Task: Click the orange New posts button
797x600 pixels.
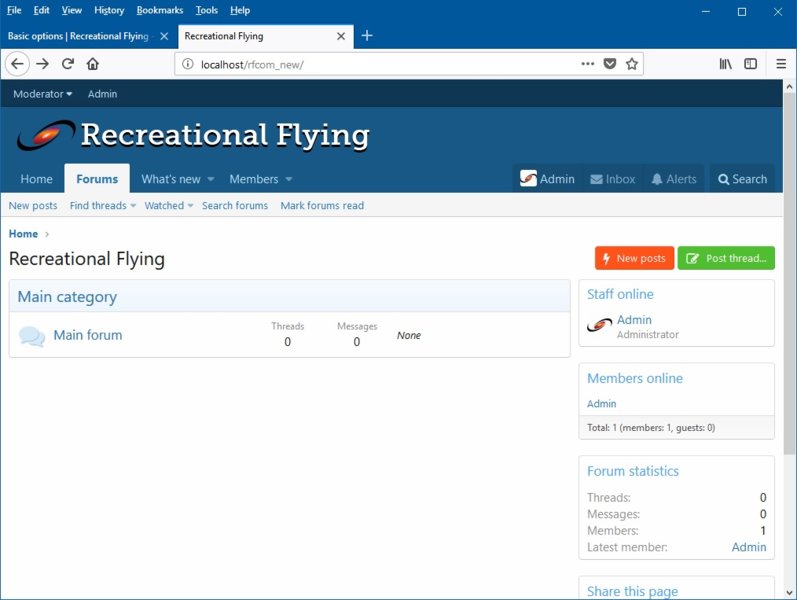Action: 634,258
